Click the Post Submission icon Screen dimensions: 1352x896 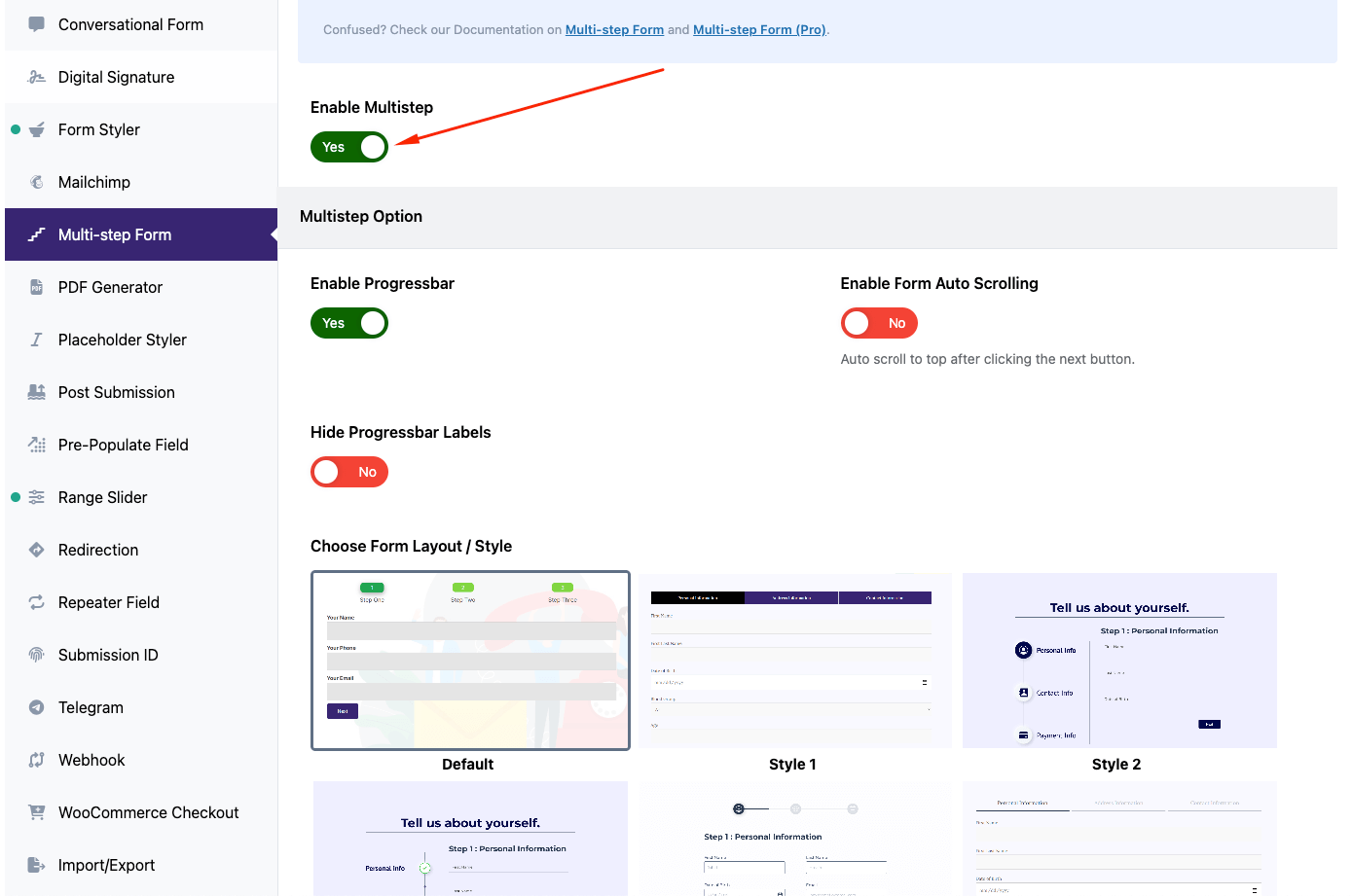coord(38,392)
